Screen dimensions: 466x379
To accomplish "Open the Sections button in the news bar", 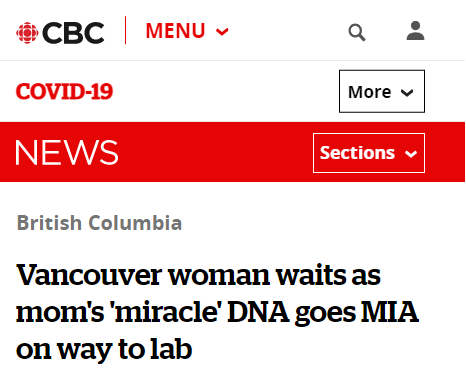I will pyautogui.click(x=369, y=153).
